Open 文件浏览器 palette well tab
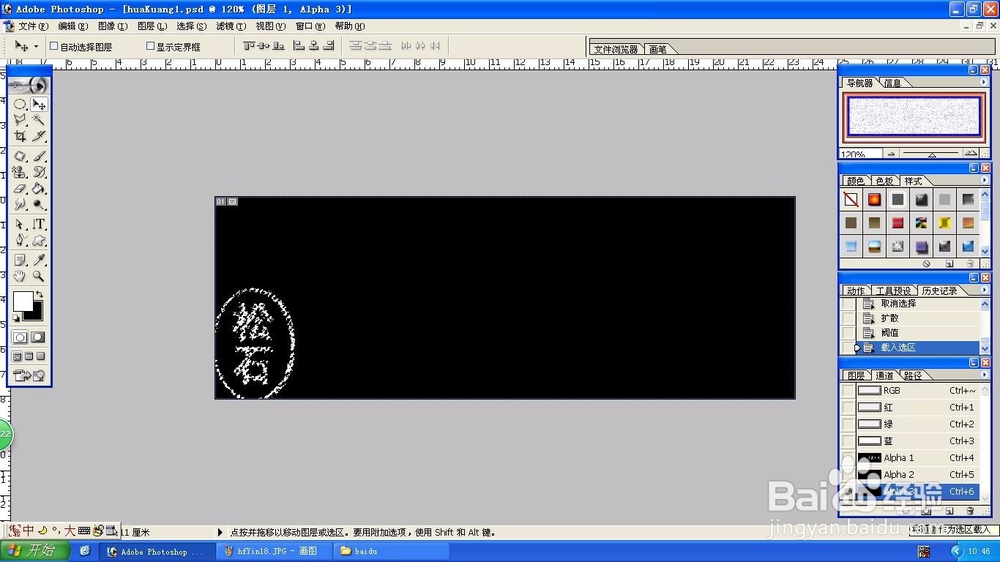 tap(615, 49)
